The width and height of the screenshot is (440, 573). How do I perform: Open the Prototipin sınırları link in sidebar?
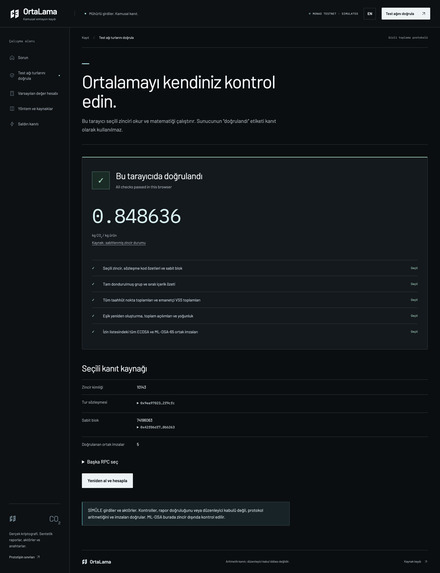(24, 557)
